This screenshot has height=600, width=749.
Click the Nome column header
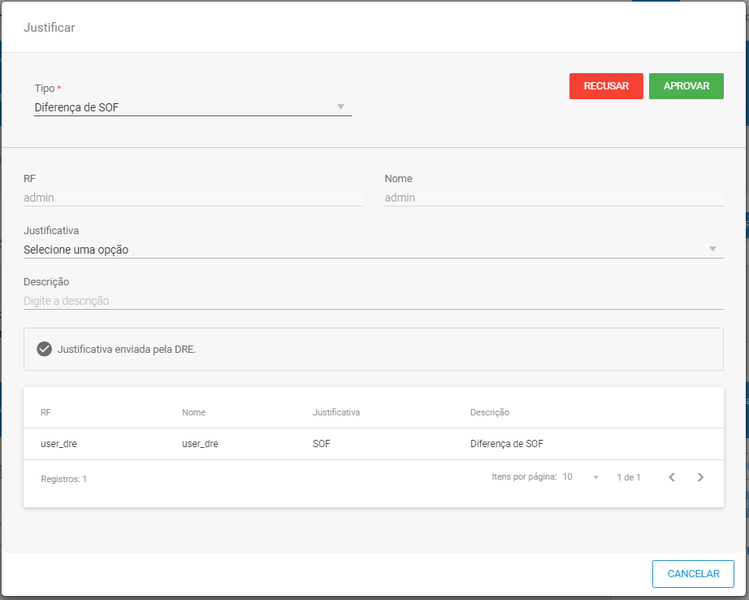(x=193, y=412)
